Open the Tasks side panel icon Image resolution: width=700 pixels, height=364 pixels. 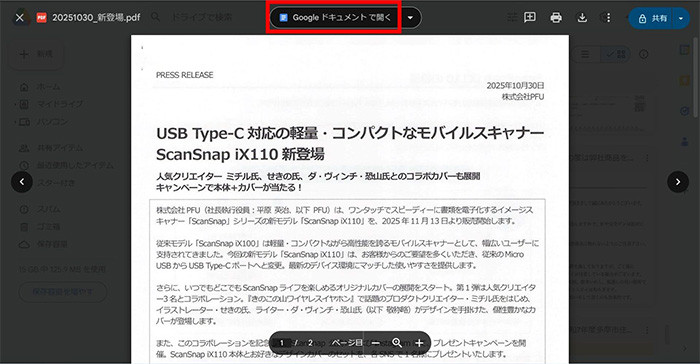(x=685, y=111)
